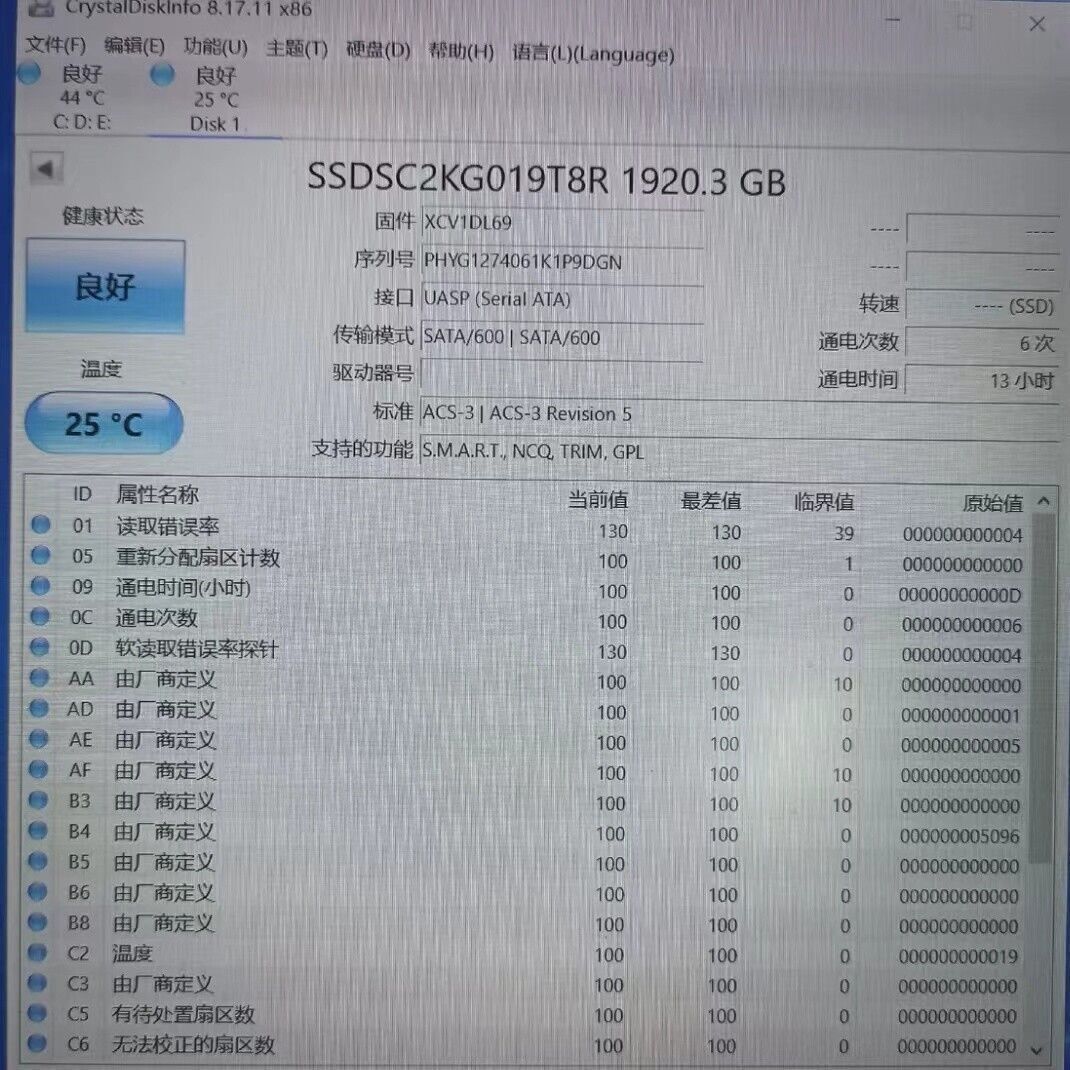
Task: Click the health icon above C: D: E:
Action: click(x=30, y=72)
